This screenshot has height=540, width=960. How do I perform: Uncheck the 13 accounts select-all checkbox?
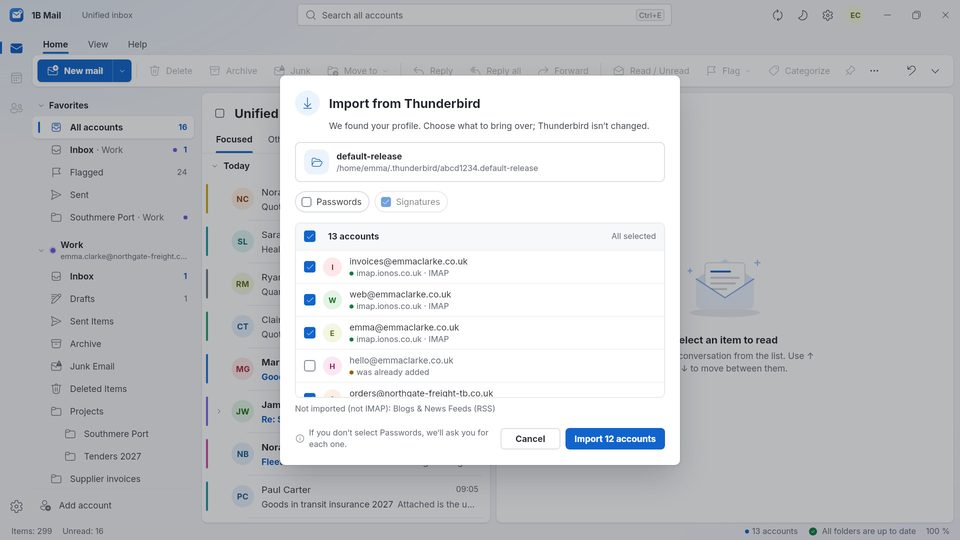coord(310,236)
